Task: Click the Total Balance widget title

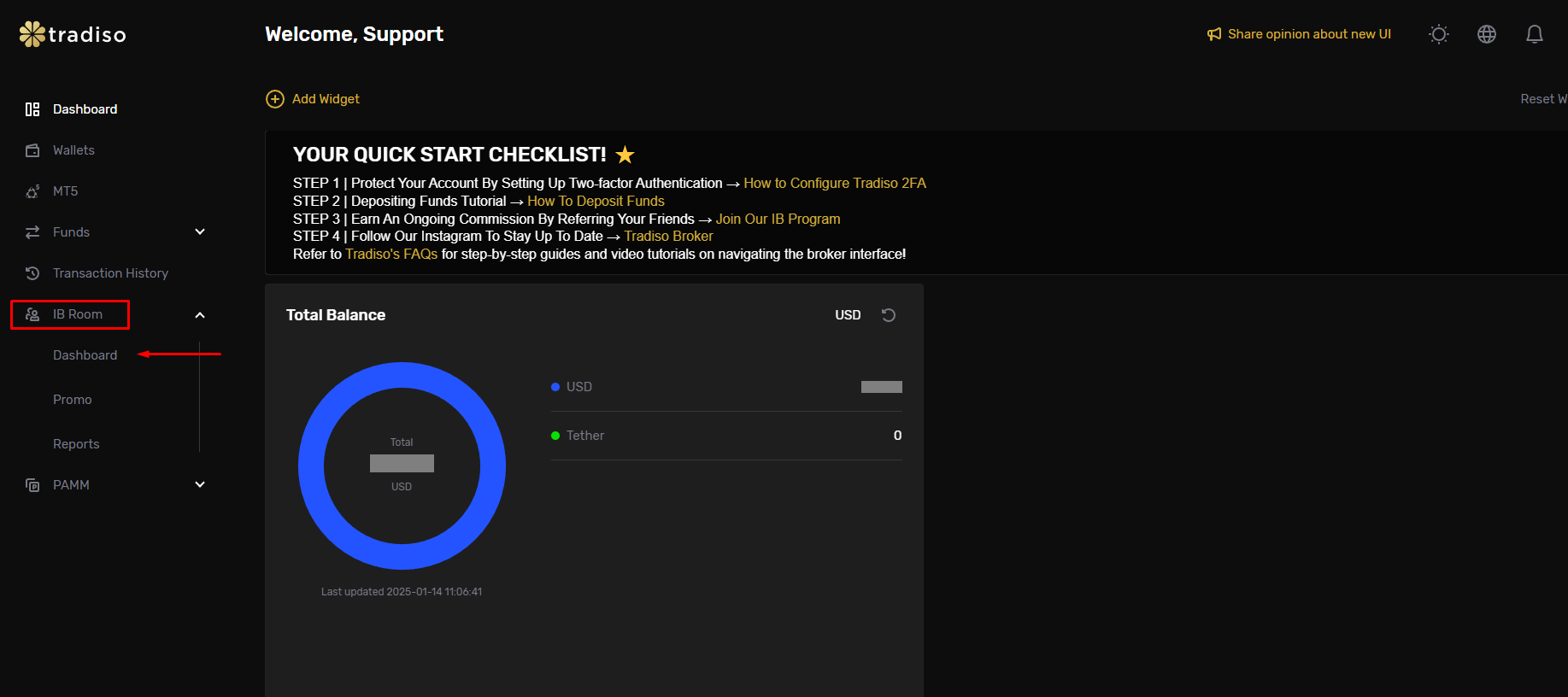Action: point(336,315)
